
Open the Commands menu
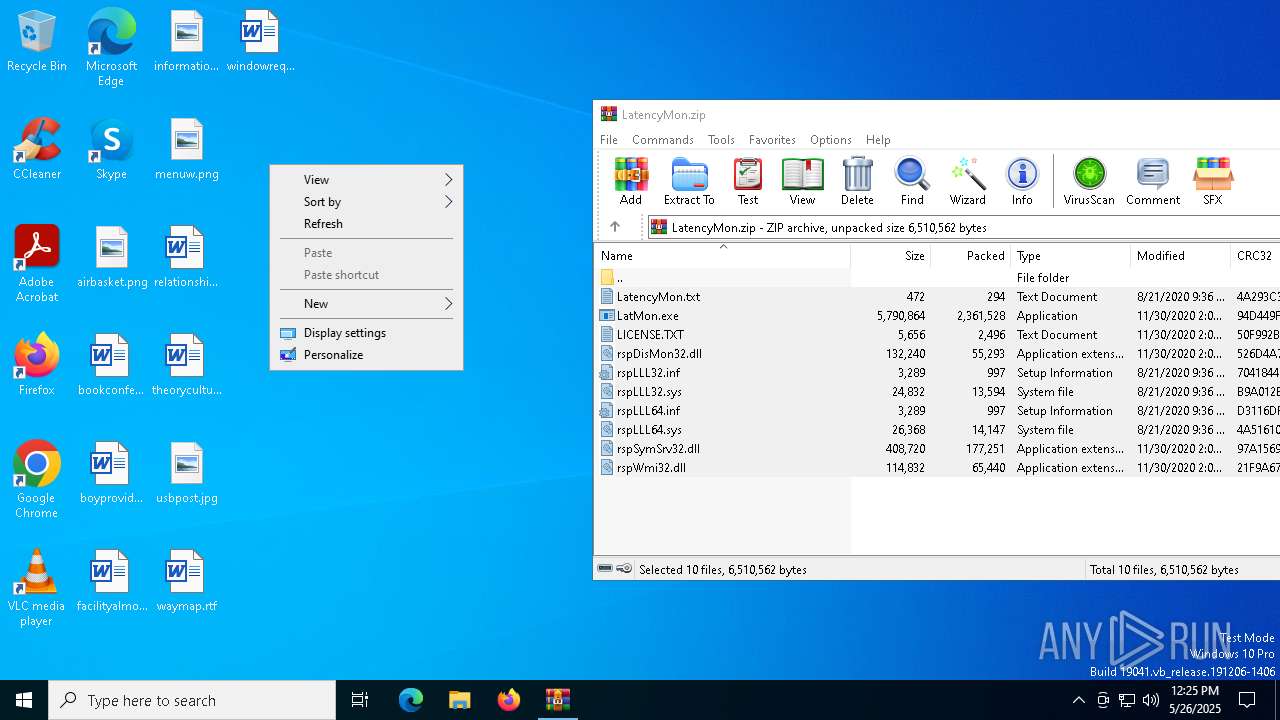pos(663,140)
